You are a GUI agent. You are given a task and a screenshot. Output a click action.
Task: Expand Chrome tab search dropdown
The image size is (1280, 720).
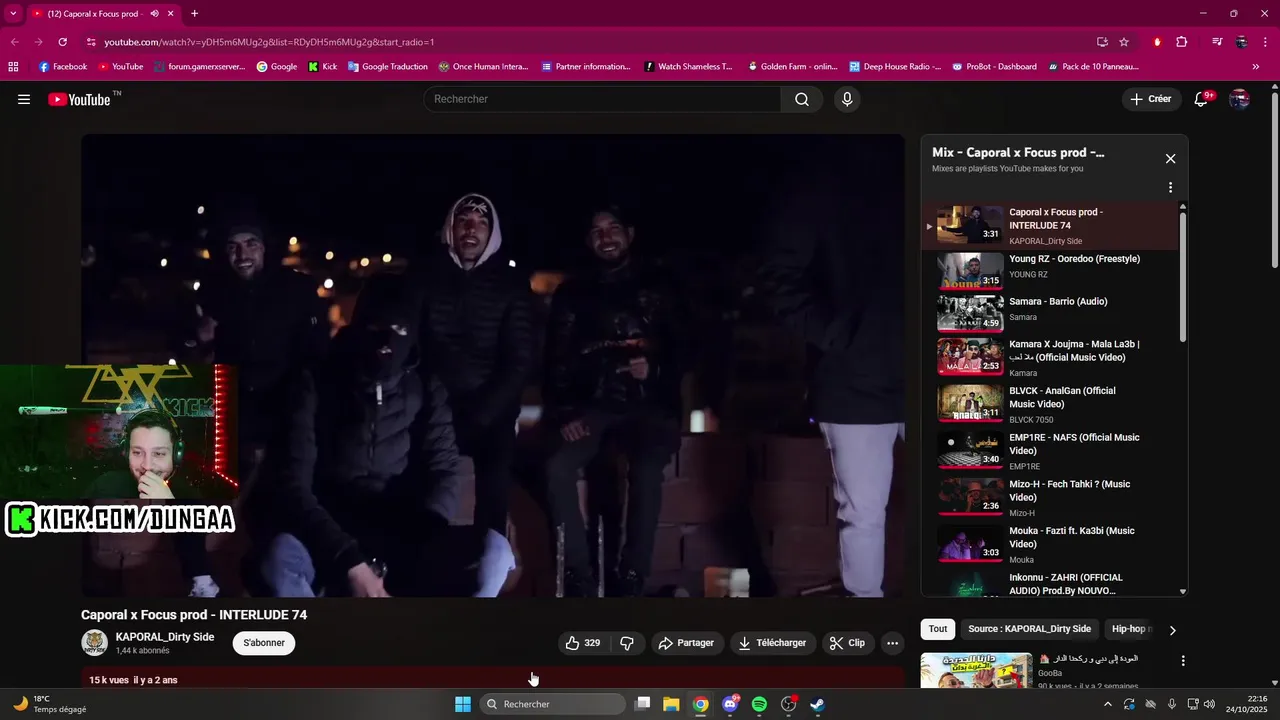click(13, 14)
